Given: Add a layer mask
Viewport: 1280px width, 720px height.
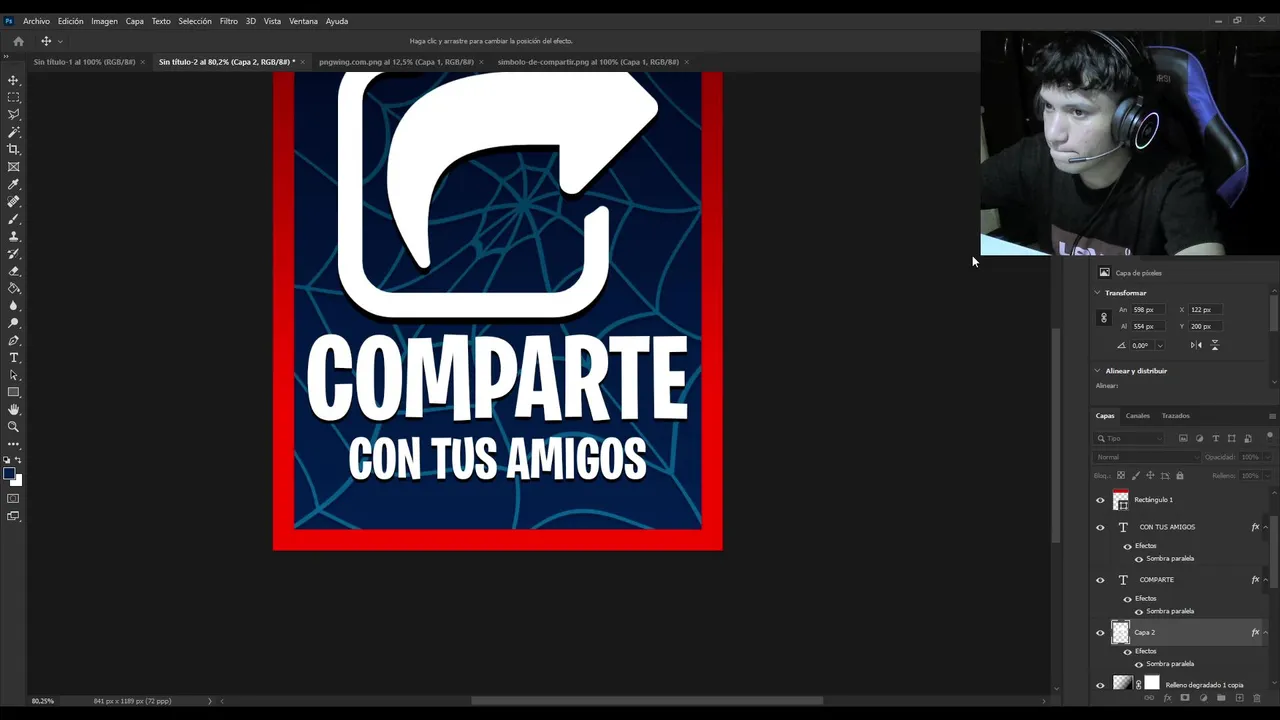Looking at the screenshot, I should click(x=1185, y=698).
